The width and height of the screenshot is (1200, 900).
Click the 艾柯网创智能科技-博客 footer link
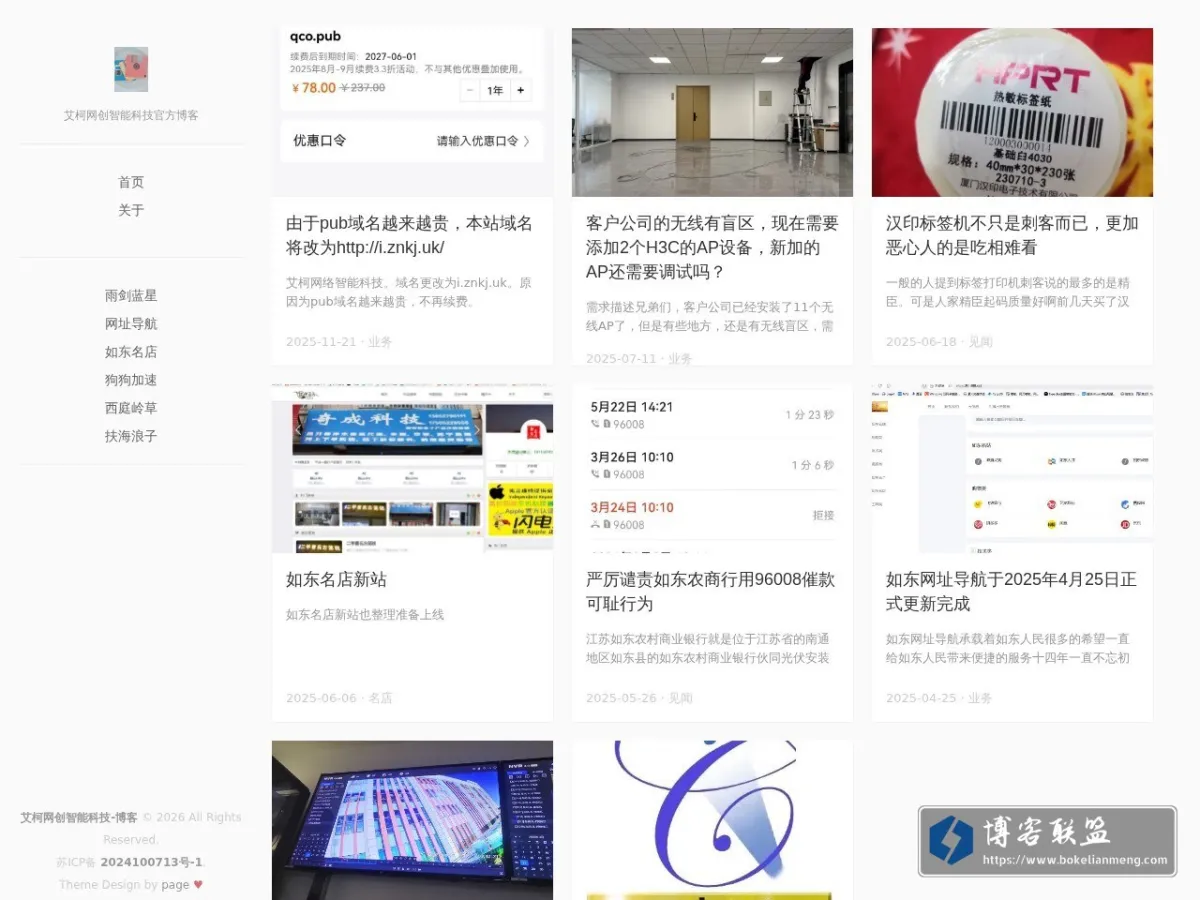(x=79, y=817)
